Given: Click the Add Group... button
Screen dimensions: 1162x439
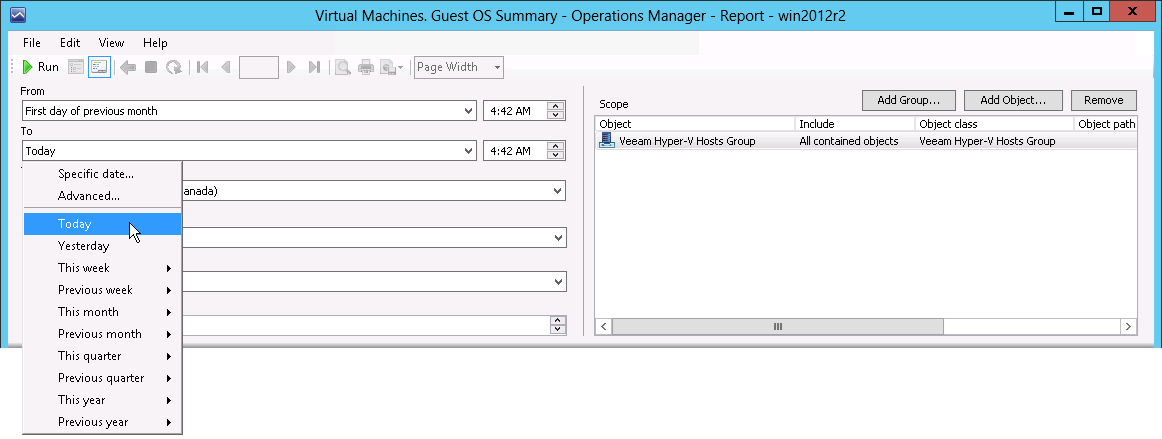Looking at the screenshot, I should pos(909,100).
